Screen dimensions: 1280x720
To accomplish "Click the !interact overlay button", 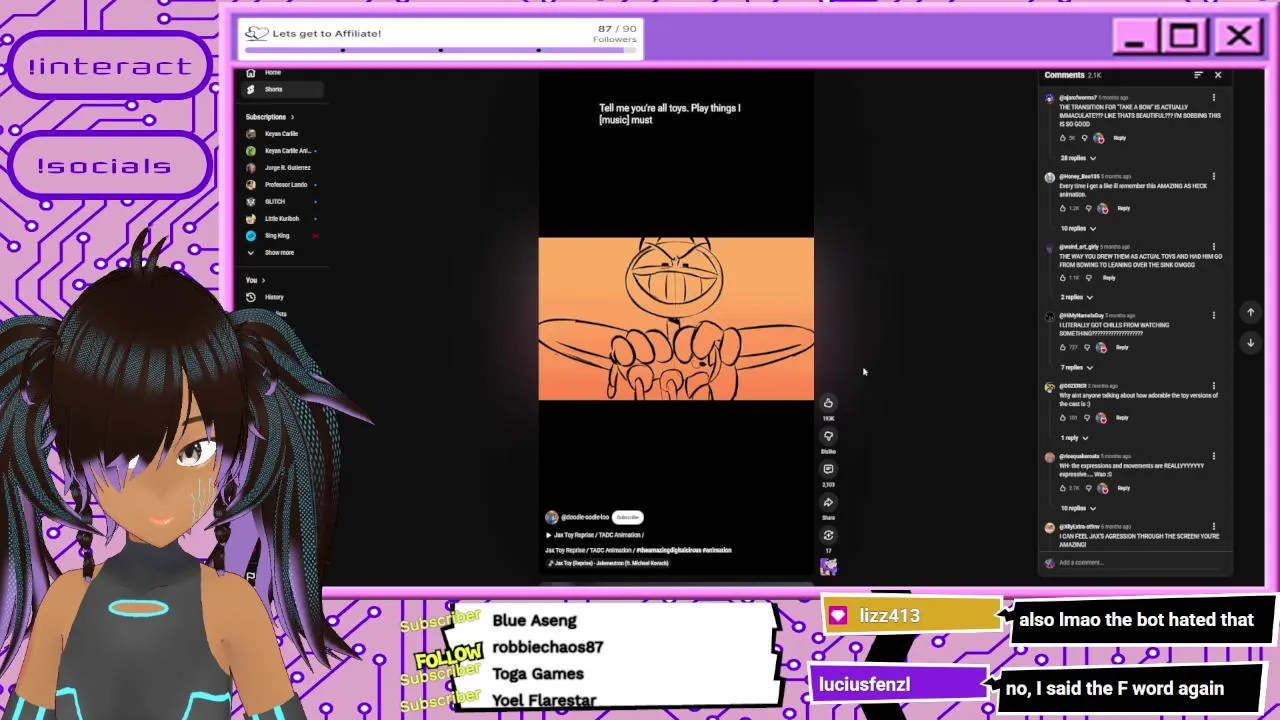I will (110, 67).
